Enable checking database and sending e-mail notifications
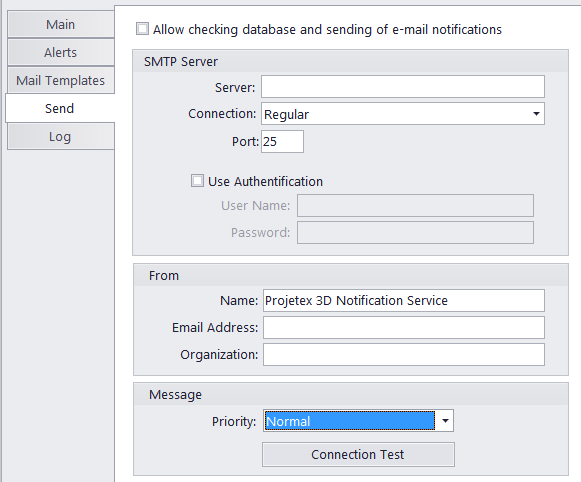 click(x=142, y=29)
